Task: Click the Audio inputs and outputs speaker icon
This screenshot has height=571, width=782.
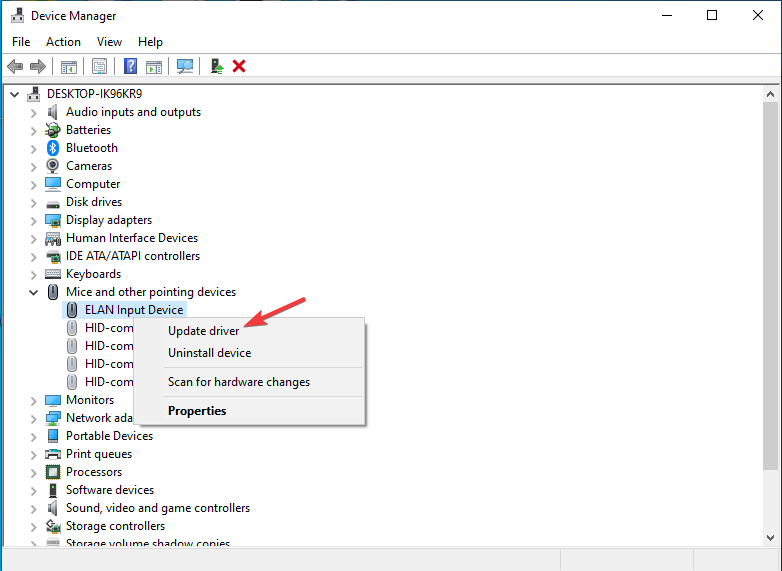Action: click(52, 112)
